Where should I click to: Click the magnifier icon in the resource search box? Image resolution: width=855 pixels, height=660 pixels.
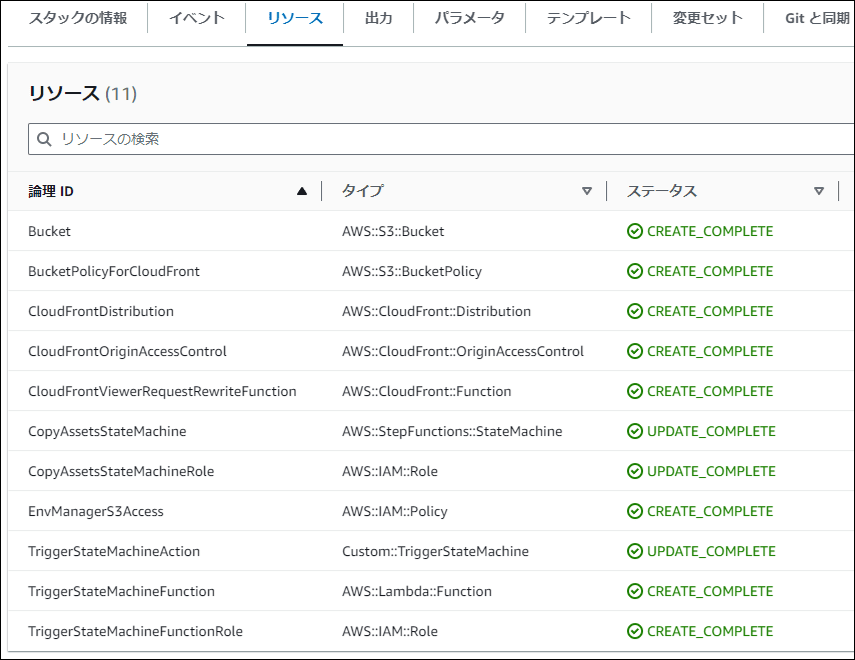pos(44,139)
